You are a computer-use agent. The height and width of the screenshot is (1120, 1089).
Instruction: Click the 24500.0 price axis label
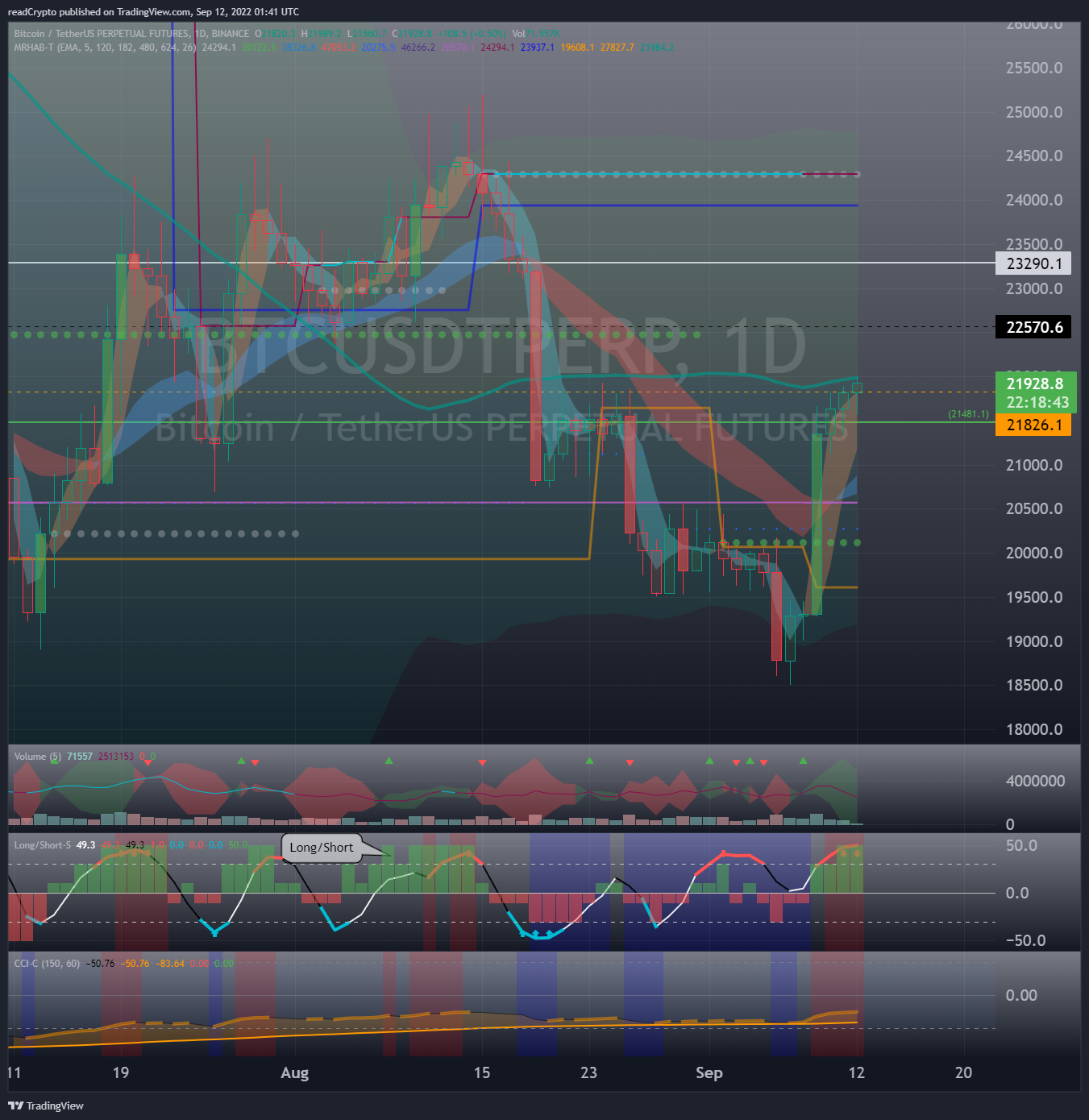click(x=1034, y=156)
